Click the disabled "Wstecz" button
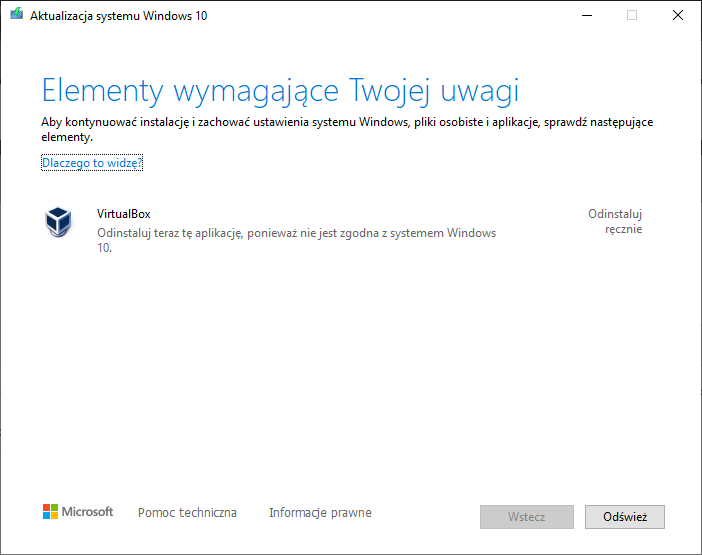Viewport: 702px width, 555px height. (526, 517)
